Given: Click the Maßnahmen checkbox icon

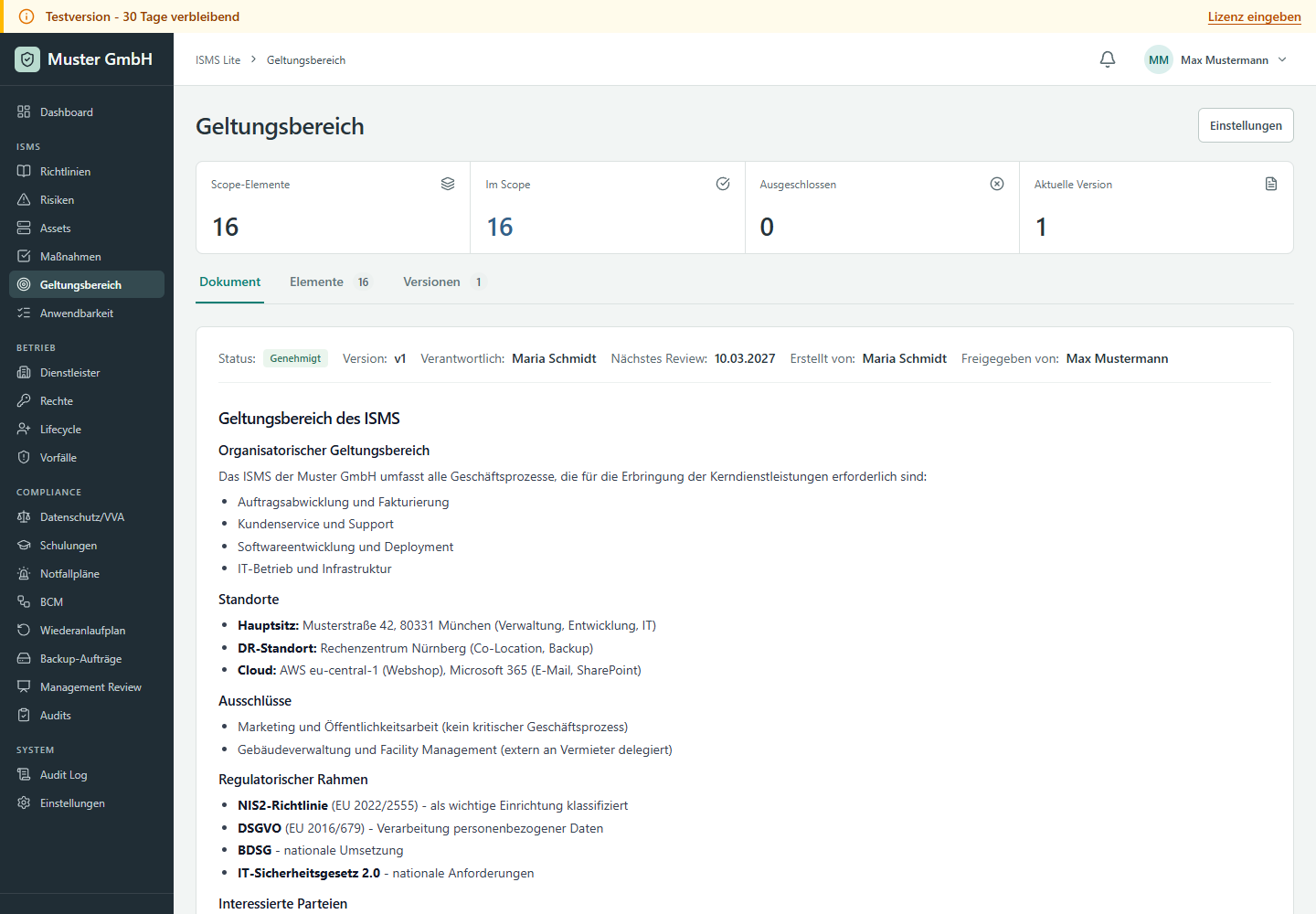Looking at the screenshot, I should click(24, 256).
